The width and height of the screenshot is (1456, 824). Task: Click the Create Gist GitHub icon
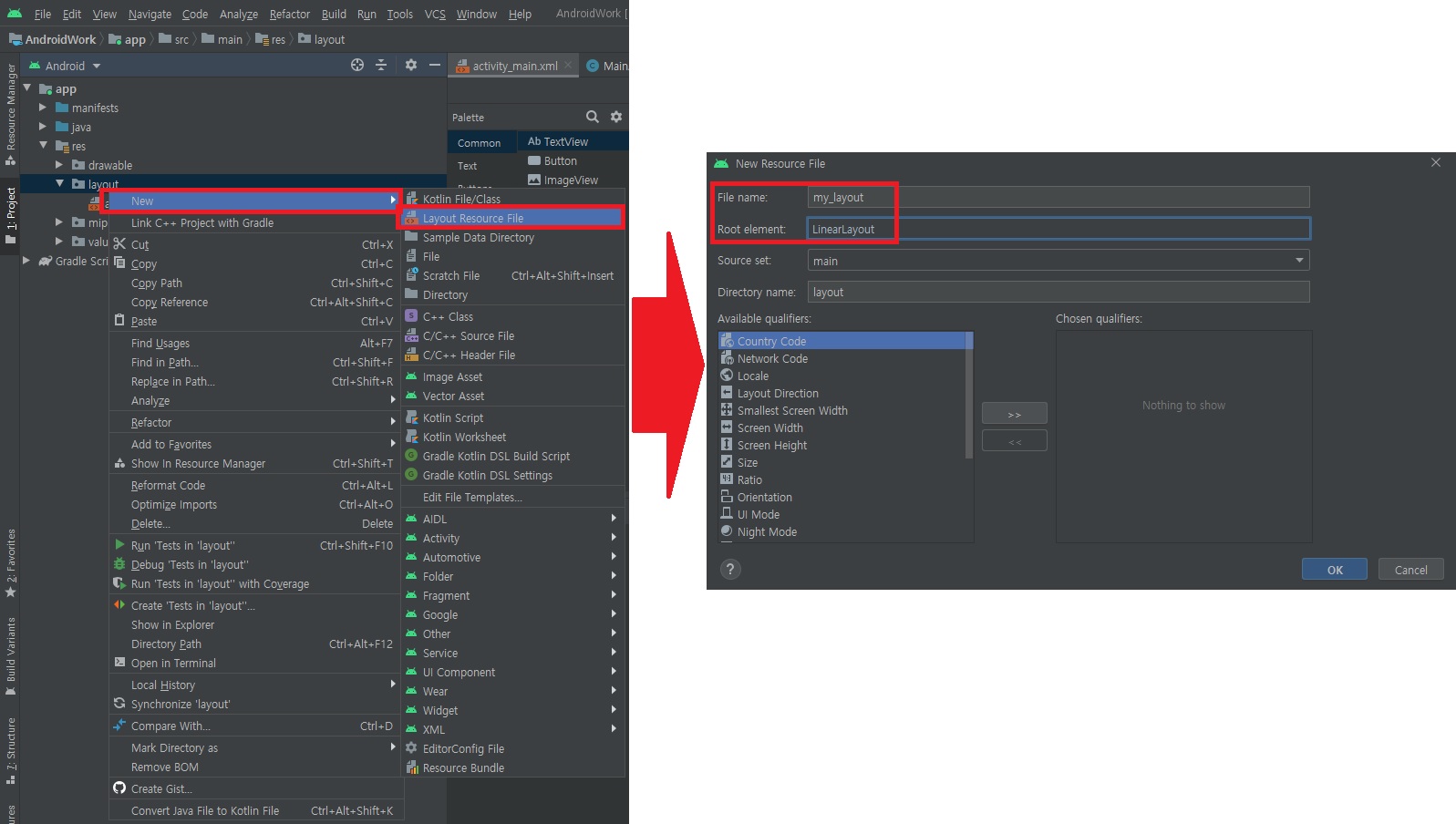tap(119, 788)
